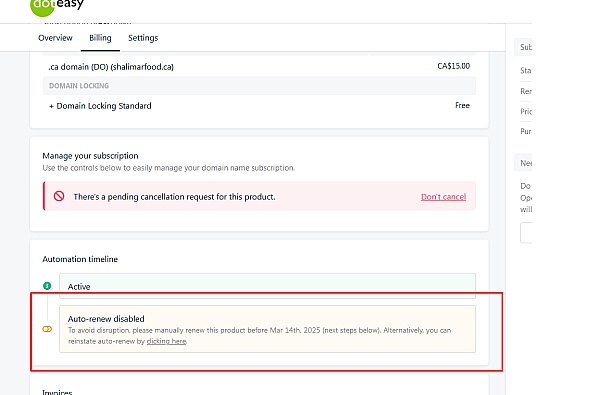Click the orange auto-renew disabled icon

47,329
